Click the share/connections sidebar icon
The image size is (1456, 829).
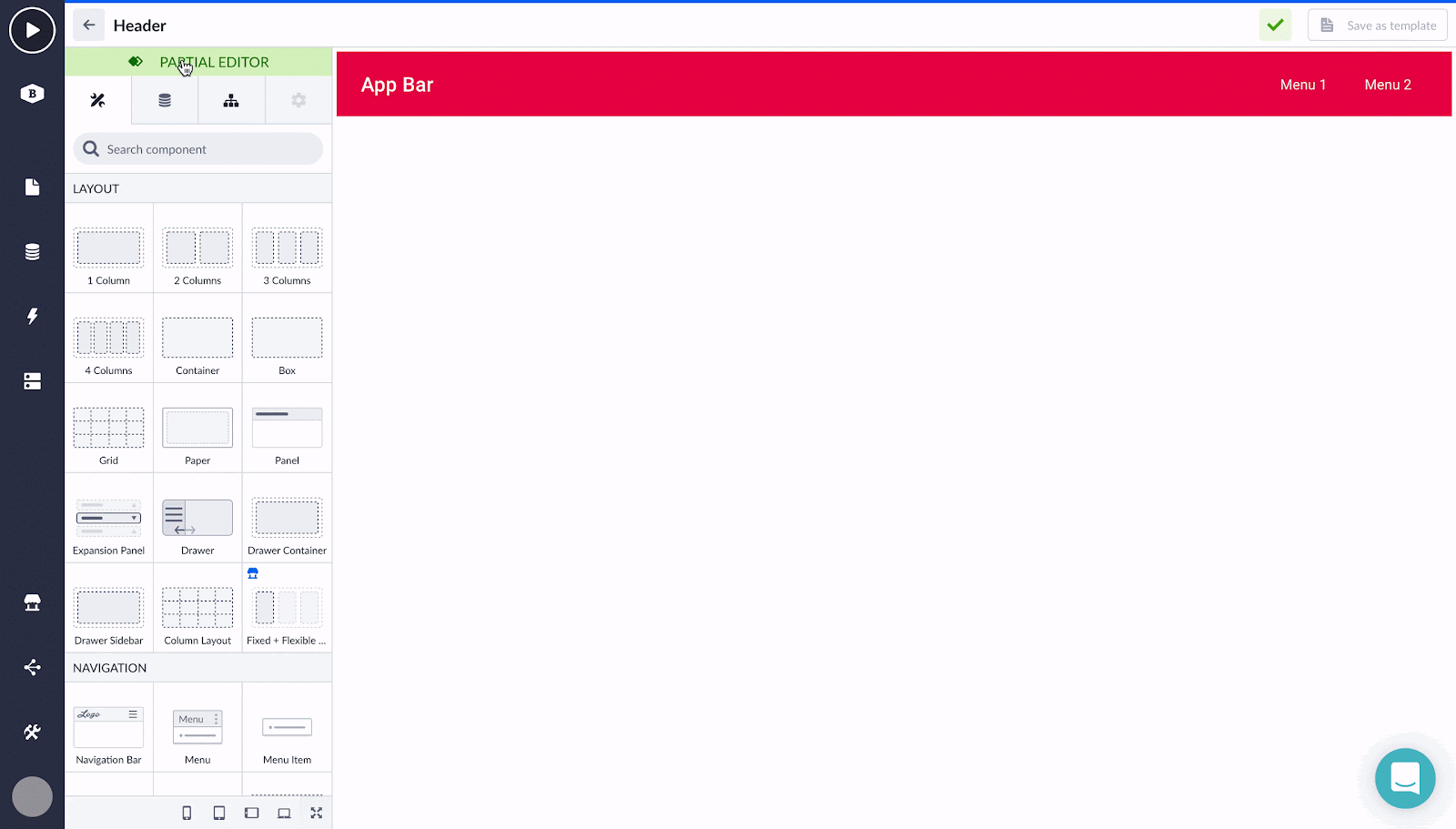(32, 667)
